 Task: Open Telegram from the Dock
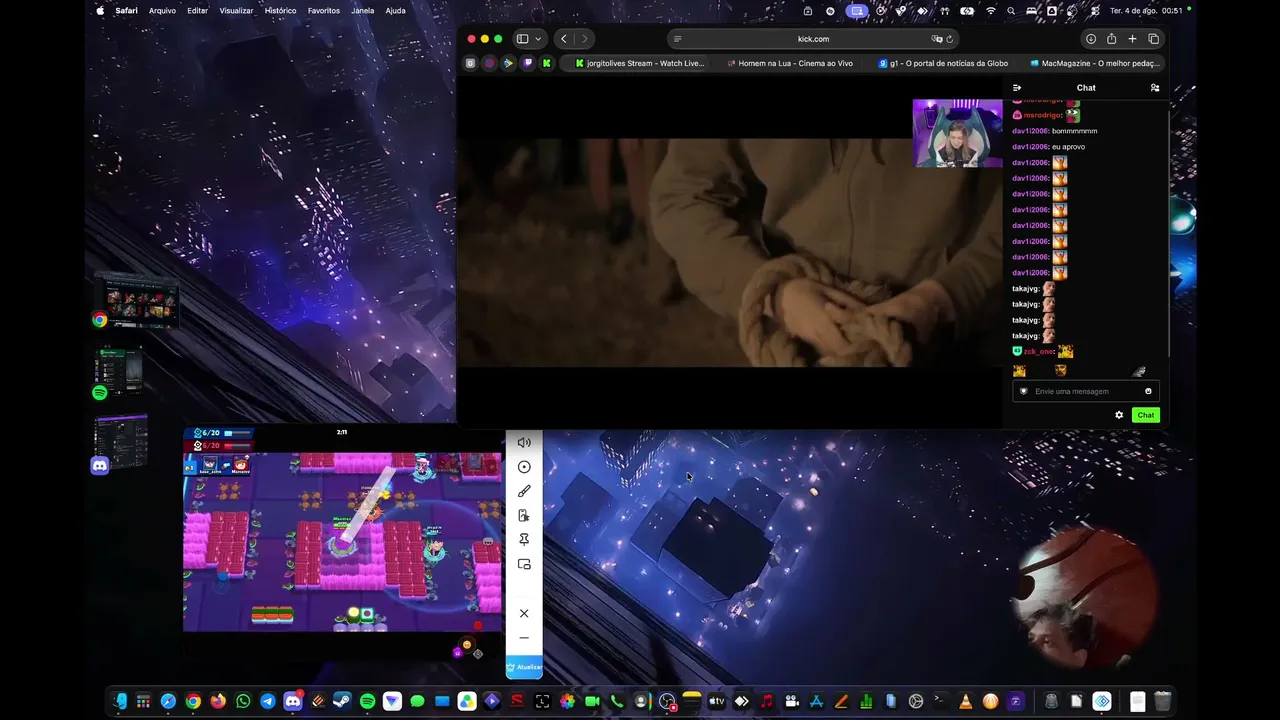pyautogui.click(x=268, y=701)
